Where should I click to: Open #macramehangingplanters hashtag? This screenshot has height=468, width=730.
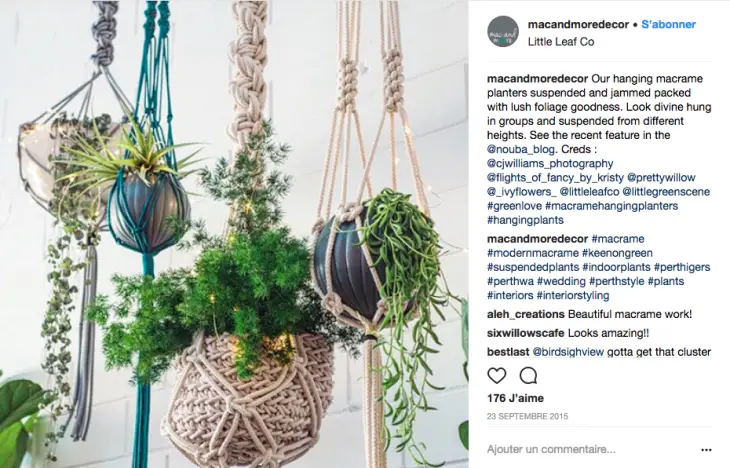click(611, 206)
